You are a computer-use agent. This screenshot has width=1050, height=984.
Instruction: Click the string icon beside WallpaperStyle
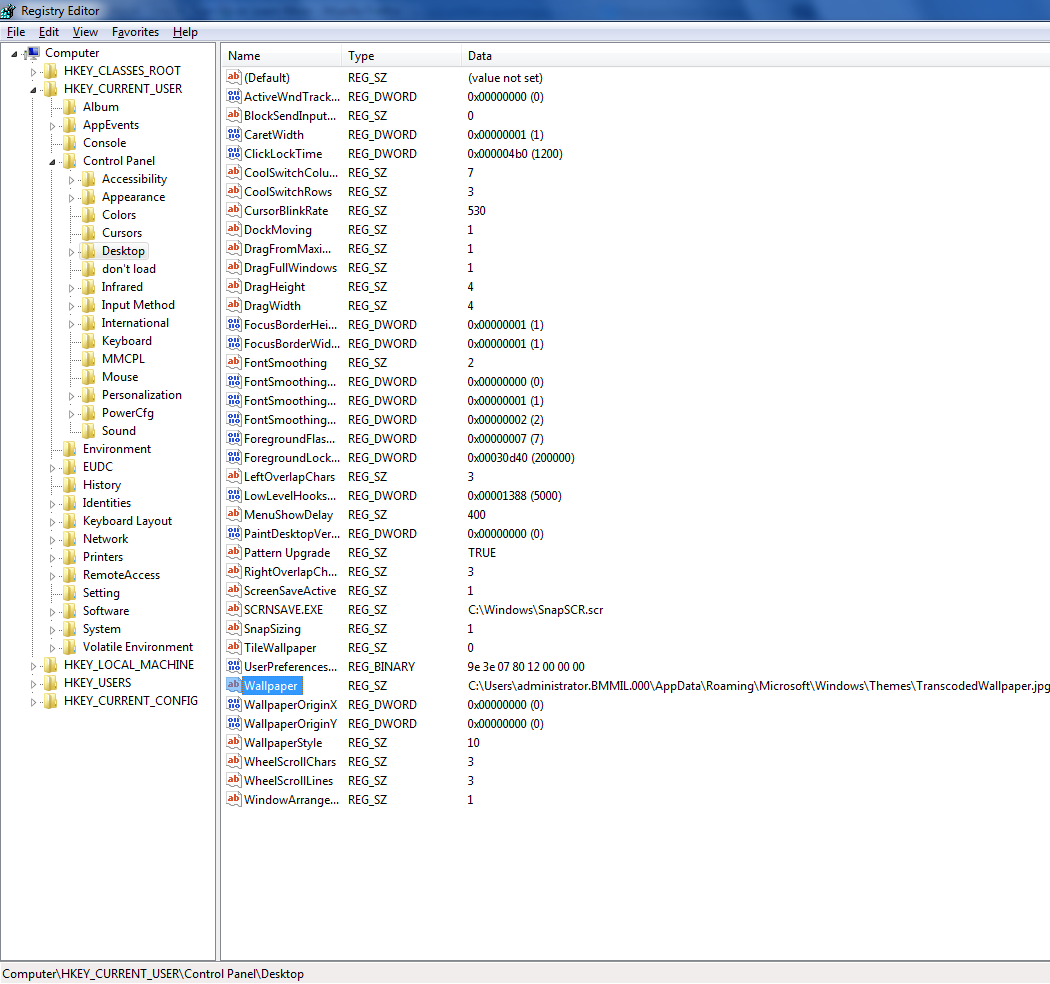tap(233, 742)
